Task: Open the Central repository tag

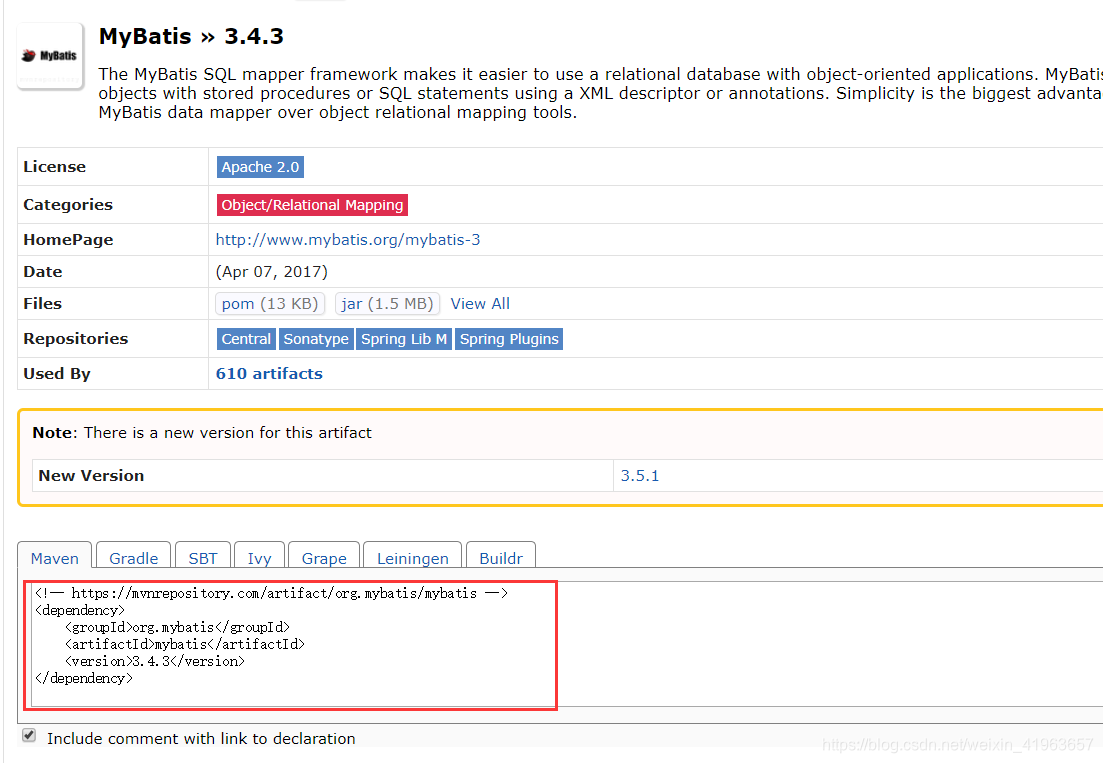Action: 246,339
